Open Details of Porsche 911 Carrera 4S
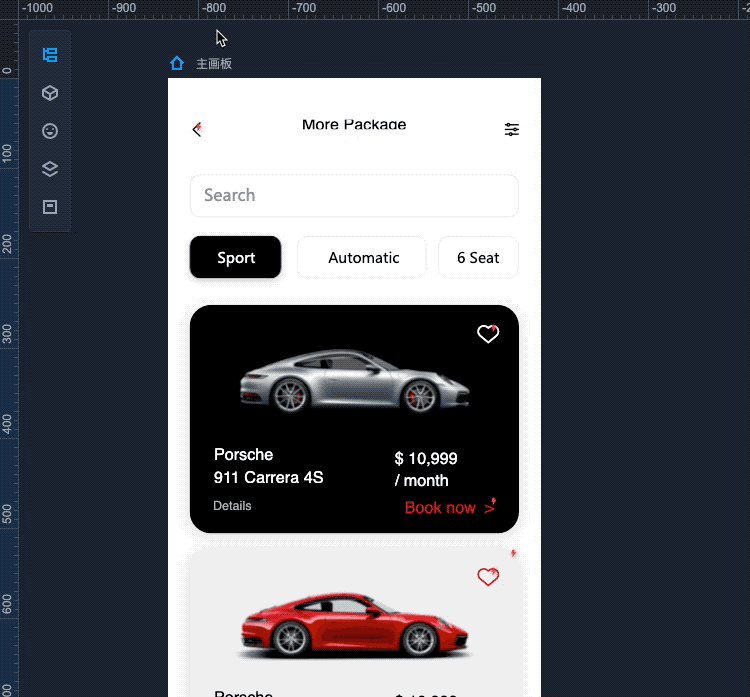This screenshot has height=697, width=750. (232, 506)
